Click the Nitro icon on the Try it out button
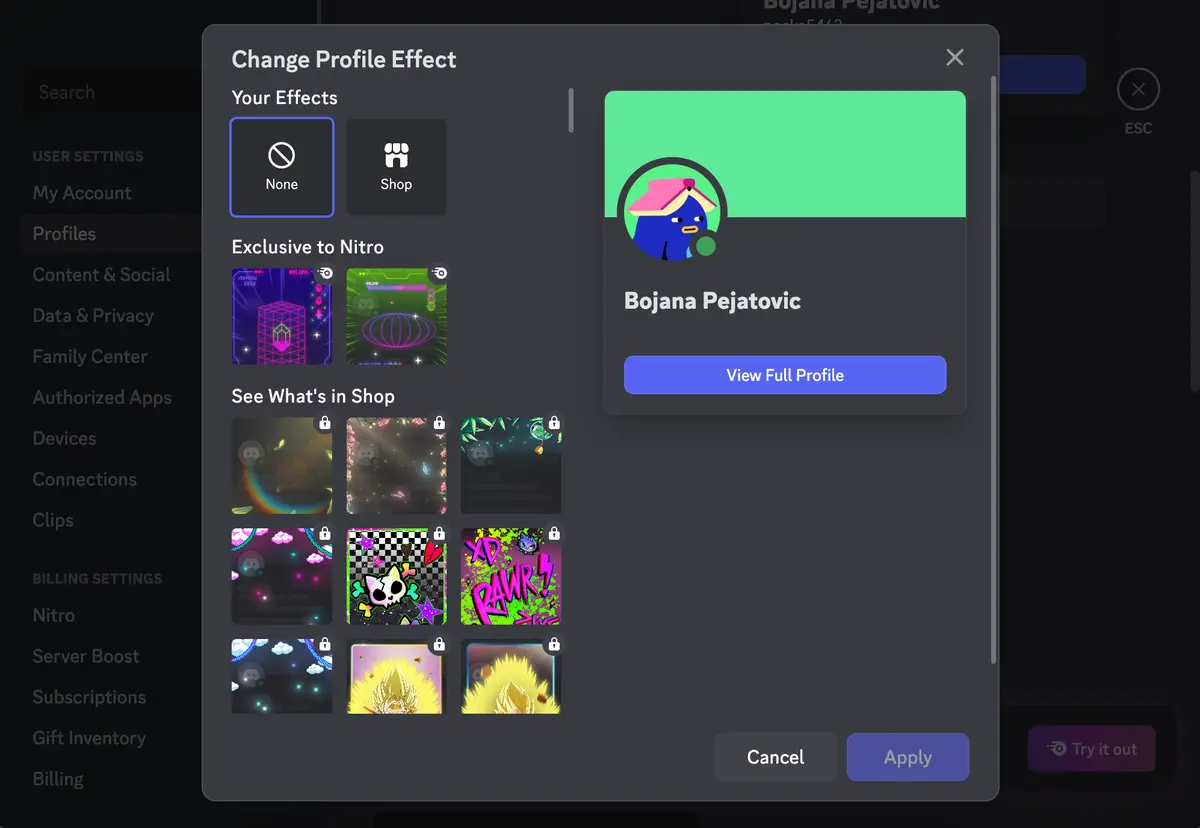Image resolution: width=1200 pixels, height=828 pixels. point(1057,749)
